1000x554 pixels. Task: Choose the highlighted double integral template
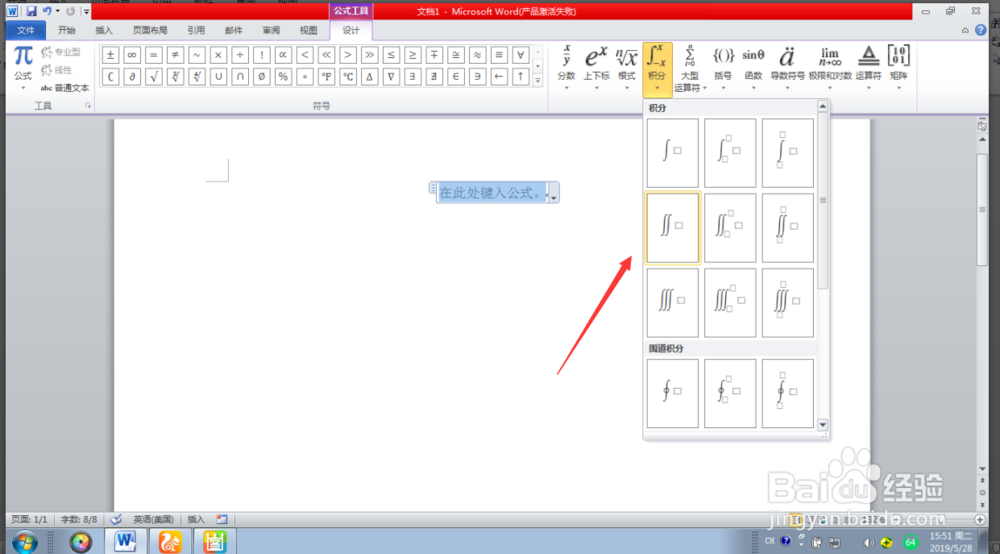point(672,228)
